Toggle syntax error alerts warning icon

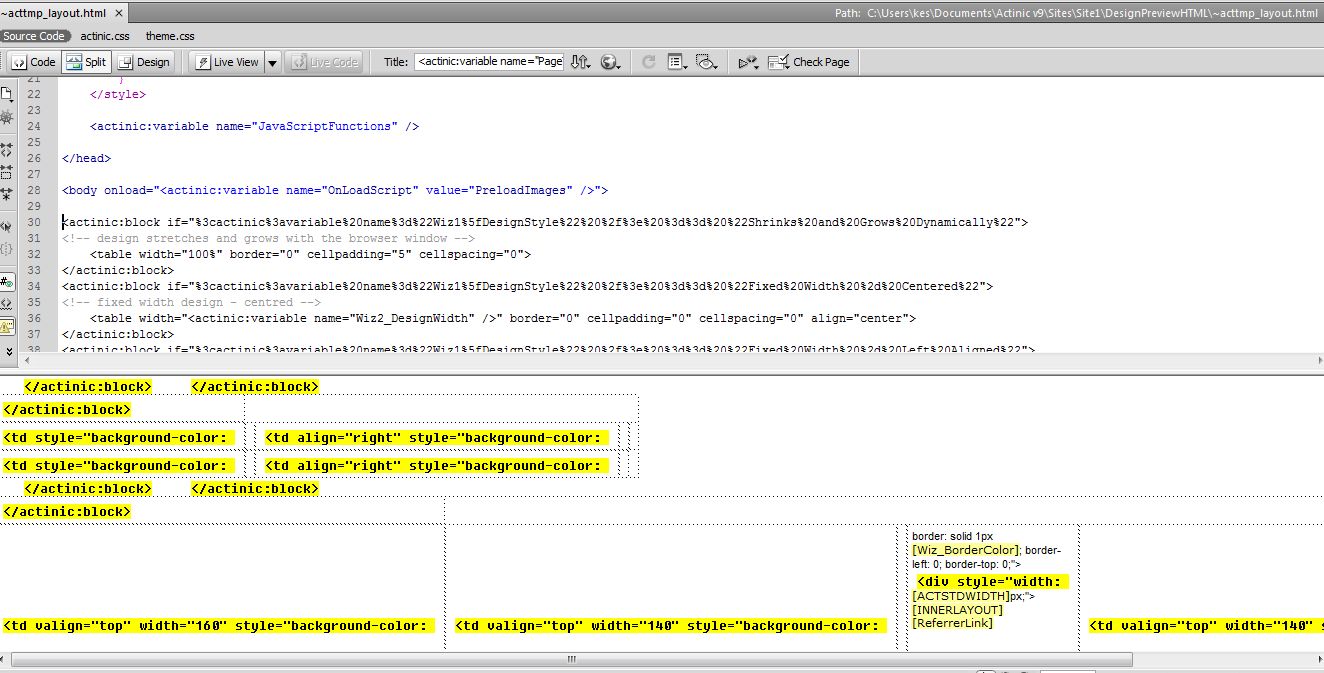[7, 326]
